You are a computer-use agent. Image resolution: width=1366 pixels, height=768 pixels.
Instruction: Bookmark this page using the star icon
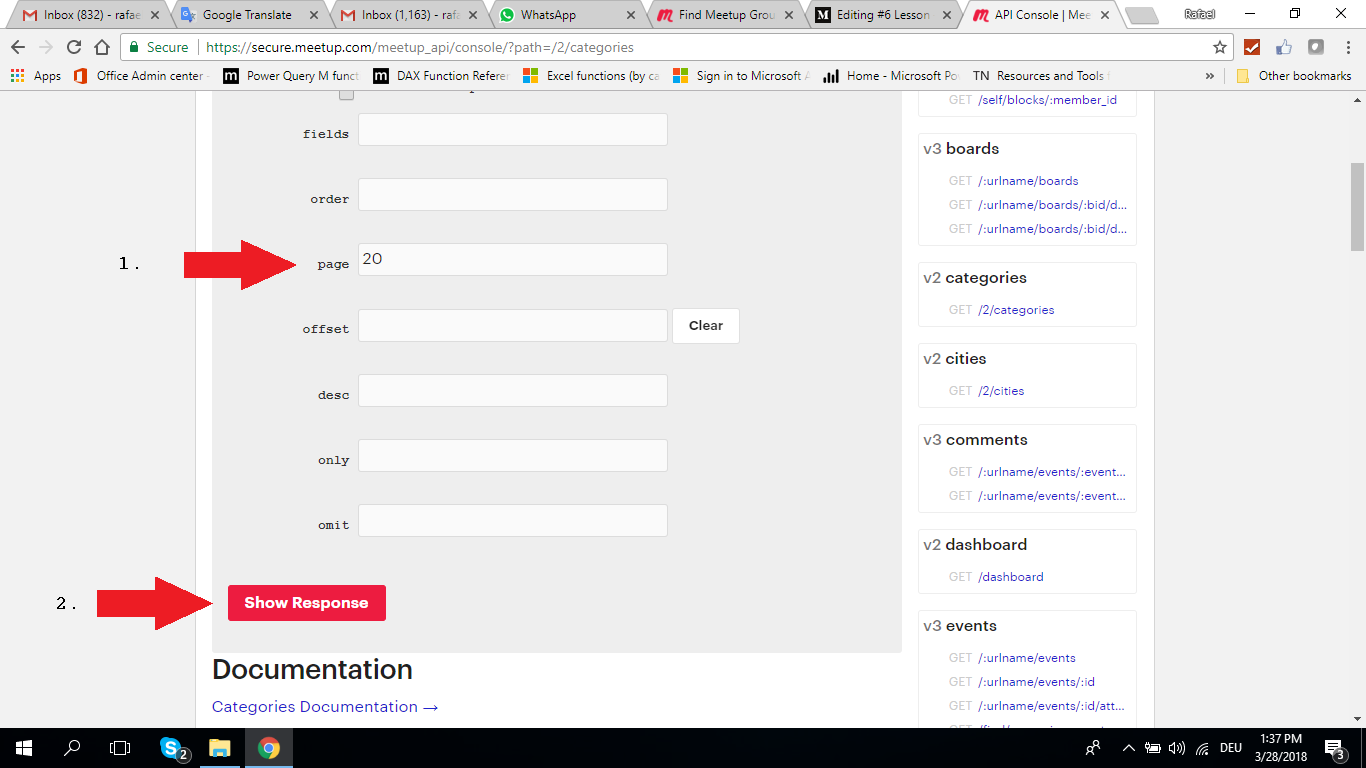click(x=1220, y=46)
